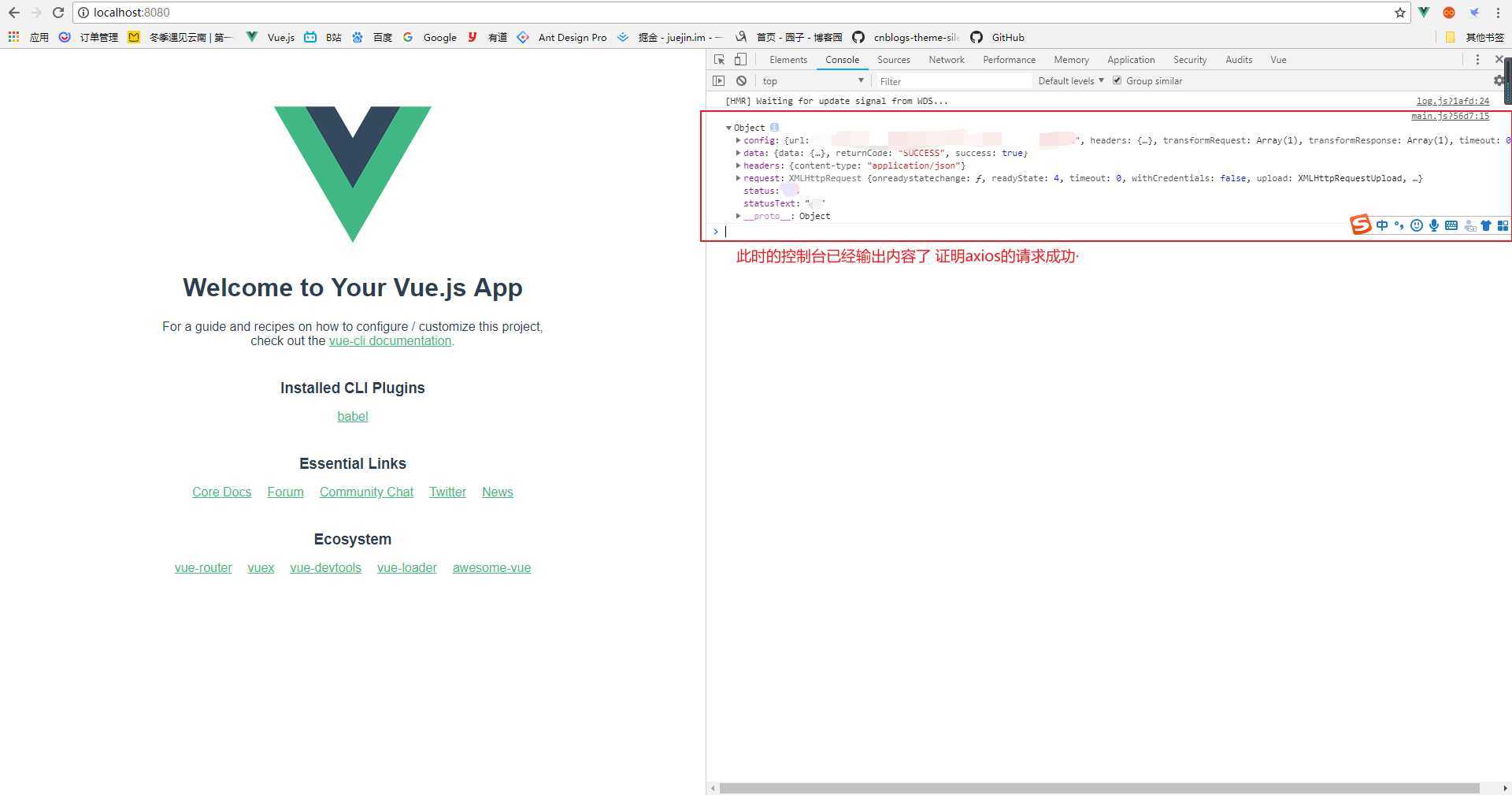1512x795 pixels.
Task: Bookmark this page with the star icon
Action: 1399,13
